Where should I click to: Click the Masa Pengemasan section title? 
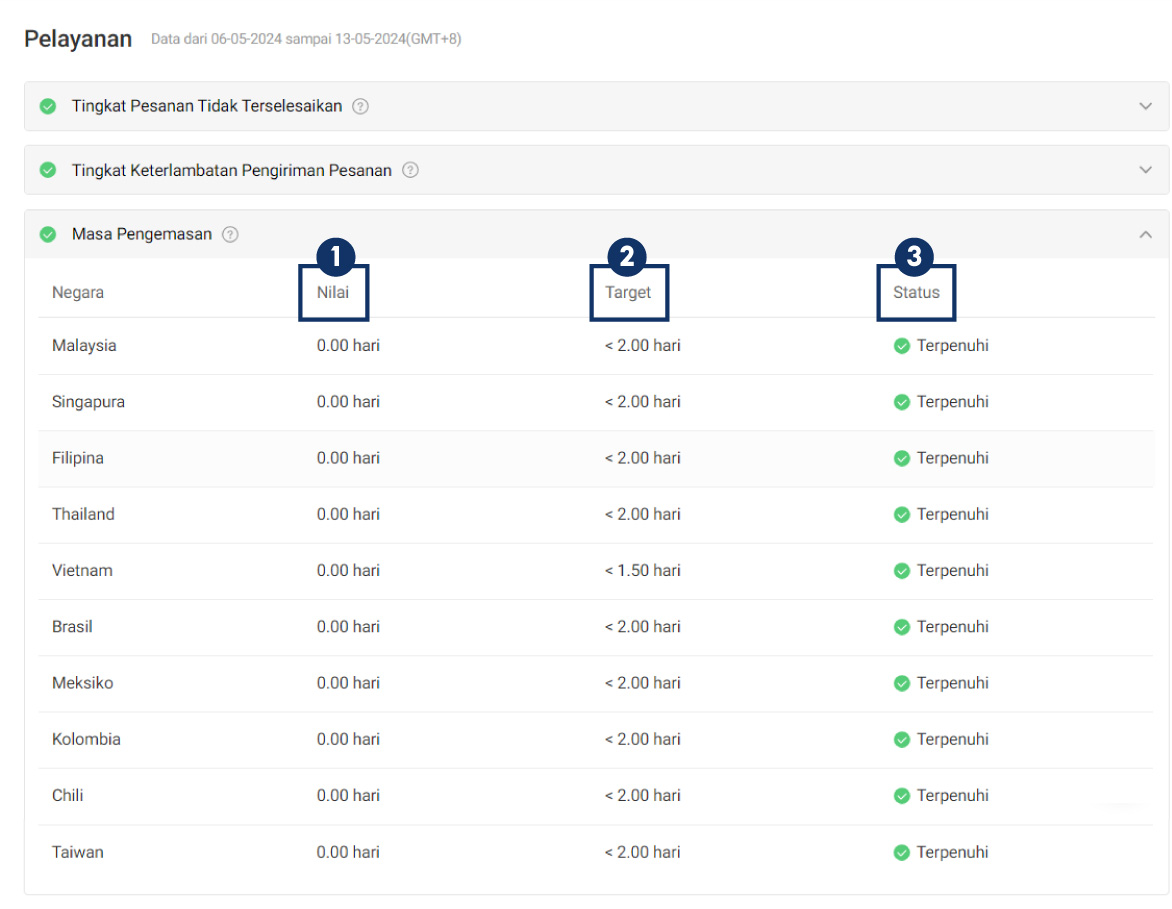pyautogui.click(x=142, y=234)
